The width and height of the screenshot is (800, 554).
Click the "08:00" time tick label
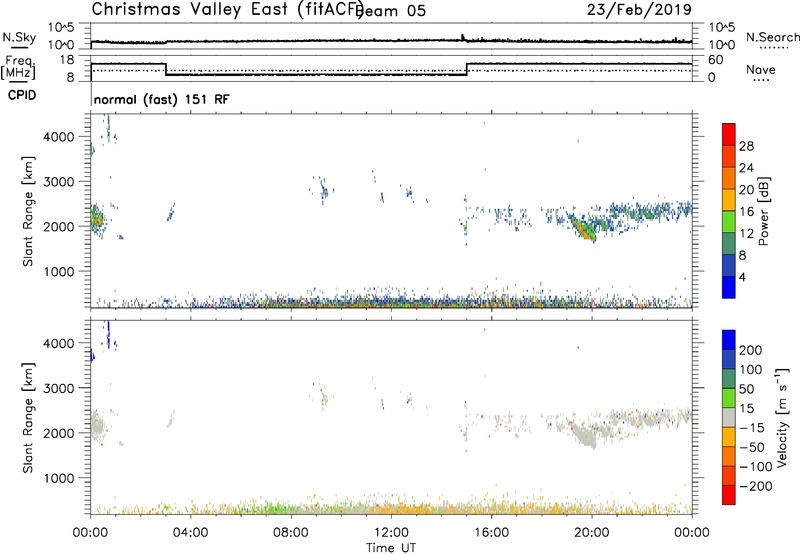coord(291,532)
